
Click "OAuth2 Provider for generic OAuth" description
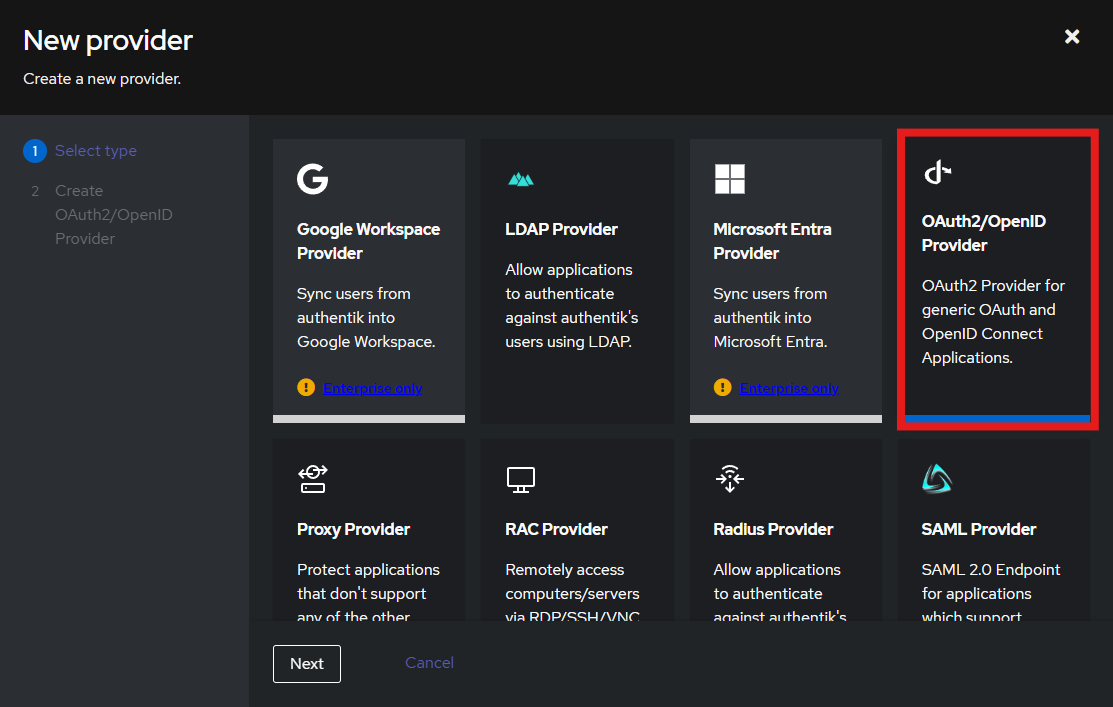tap(993, 322)
